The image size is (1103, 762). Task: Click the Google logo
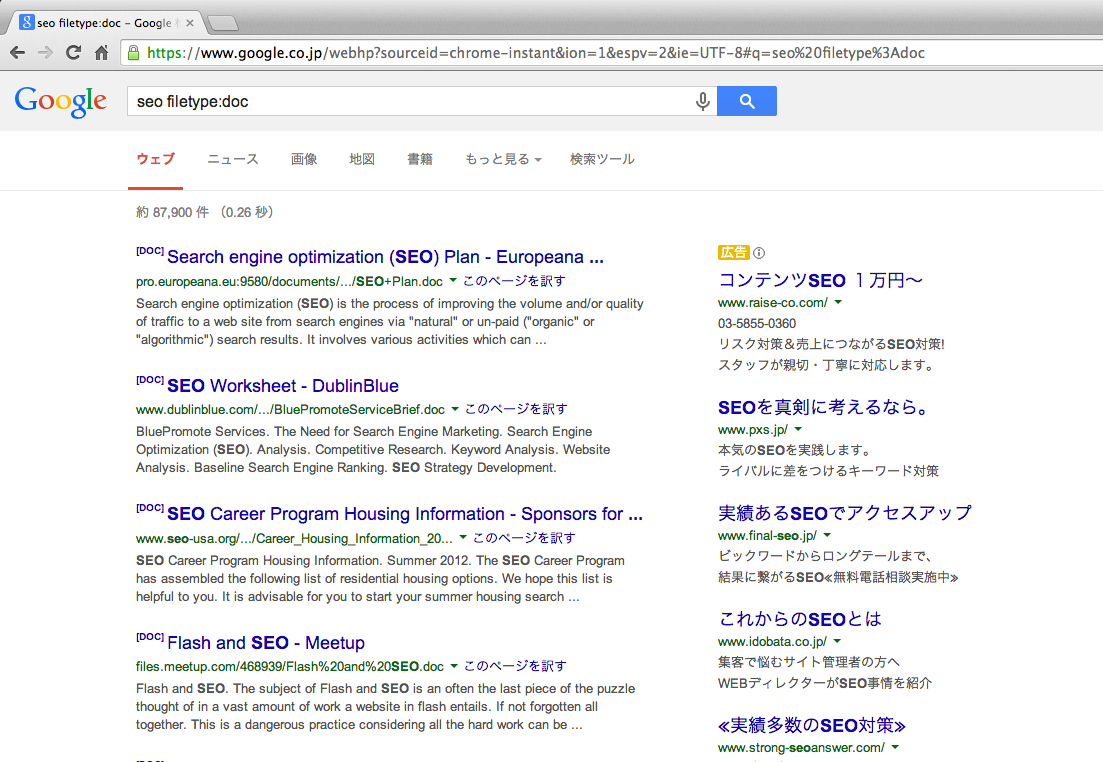point(60,102)
